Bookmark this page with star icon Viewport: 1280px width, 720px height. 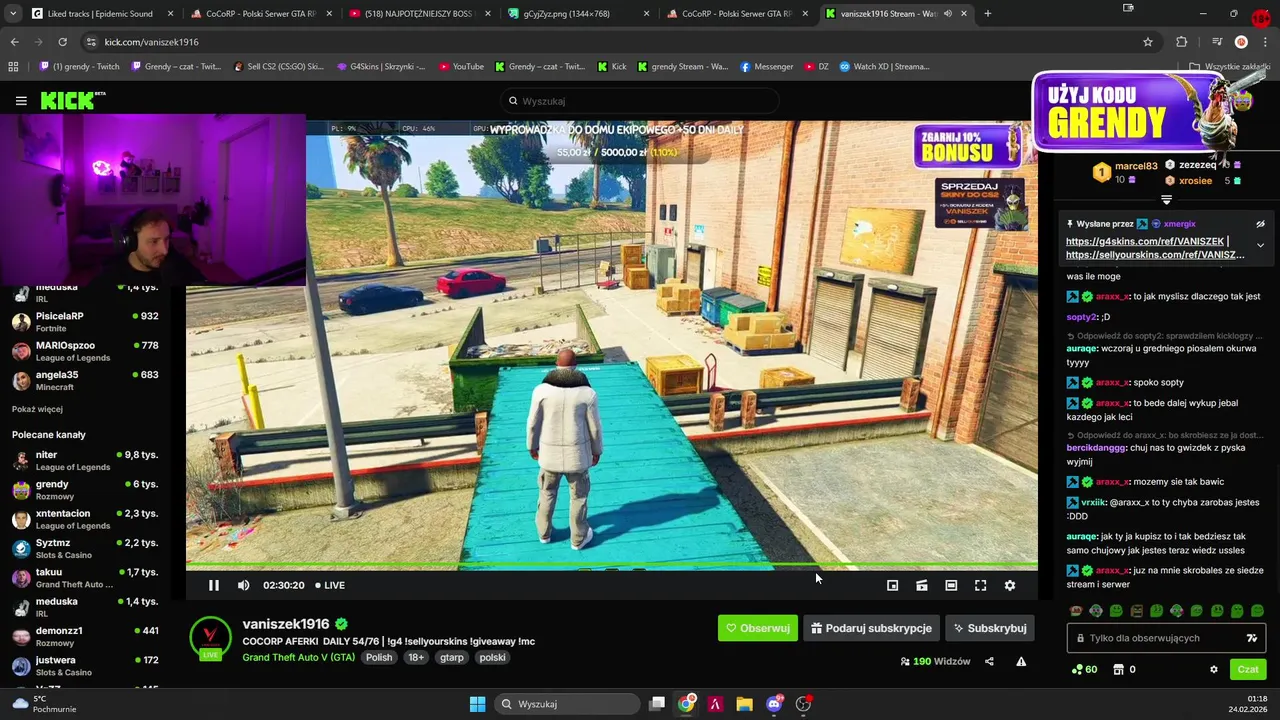1148,42
